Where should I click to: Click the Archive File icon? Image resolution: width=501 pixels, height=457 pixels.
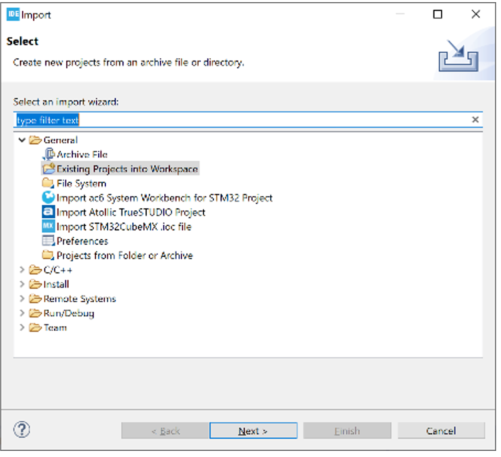48,154
